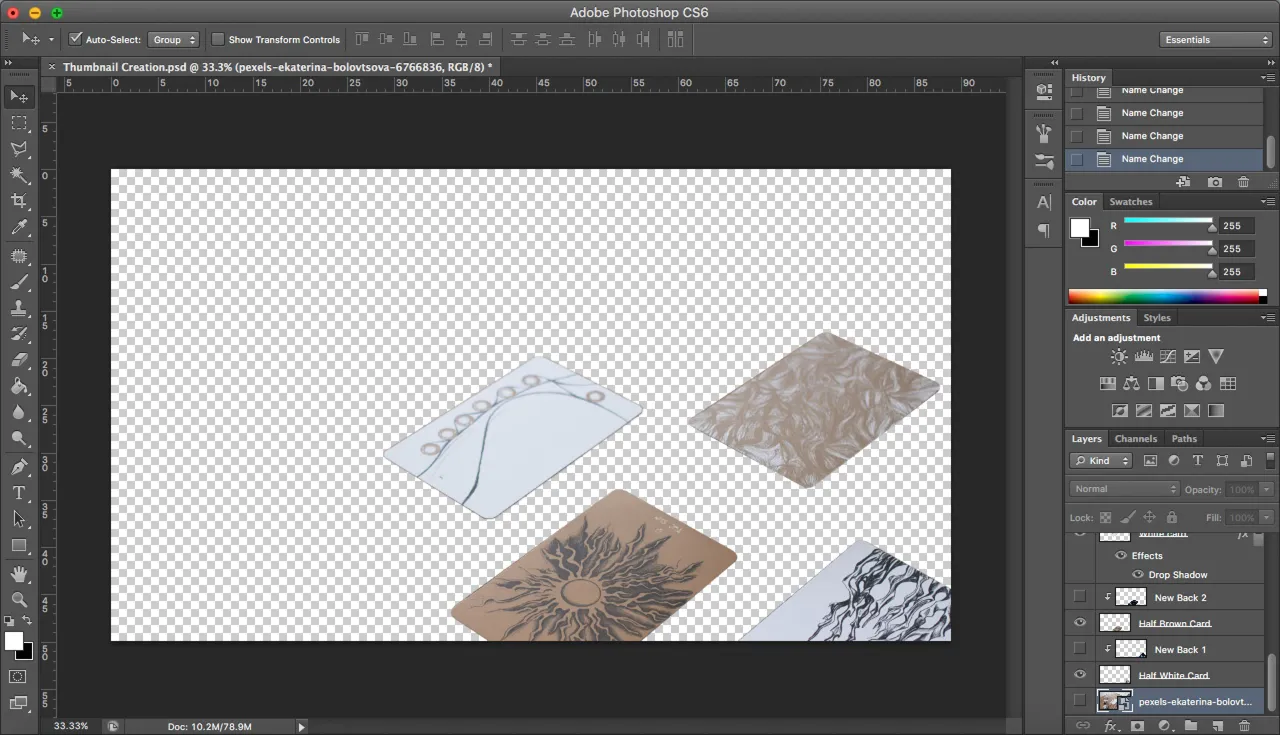The image size is (1280, 735).
Task: Uncheck the Auto-Select checkbox
Action: tap(75, 39)
